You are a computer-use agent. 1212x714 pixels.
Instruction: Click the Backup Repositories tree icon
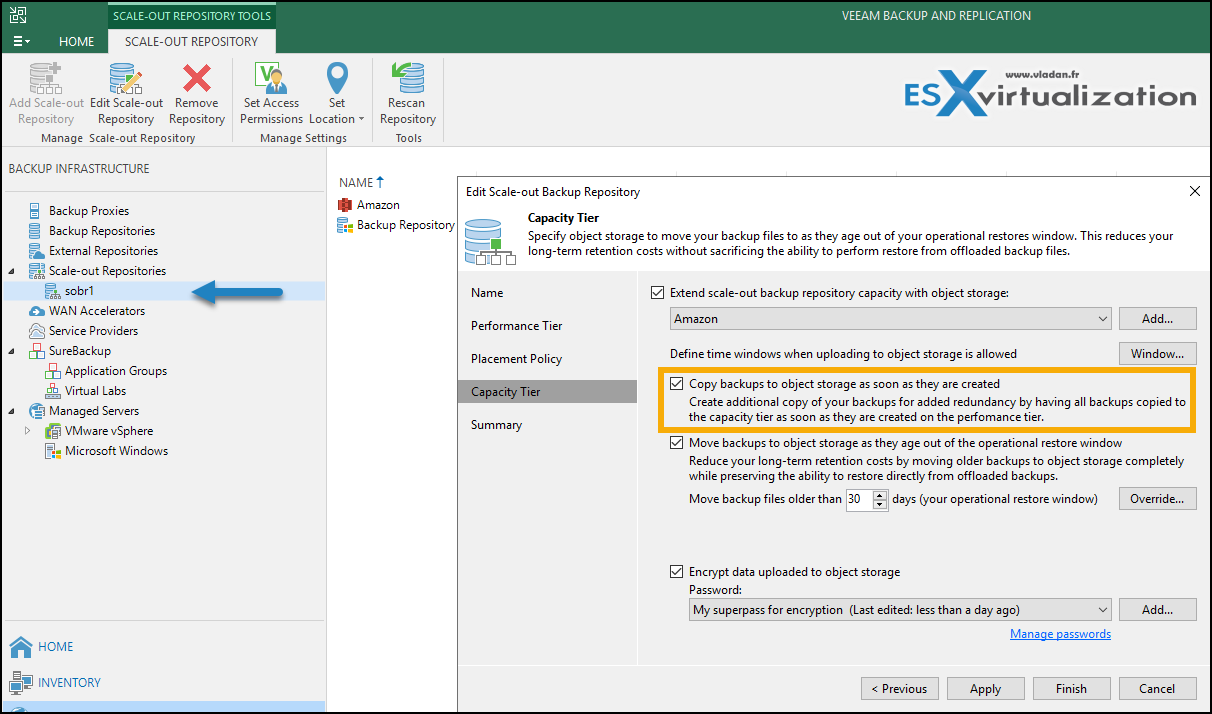tap(36, 231)
